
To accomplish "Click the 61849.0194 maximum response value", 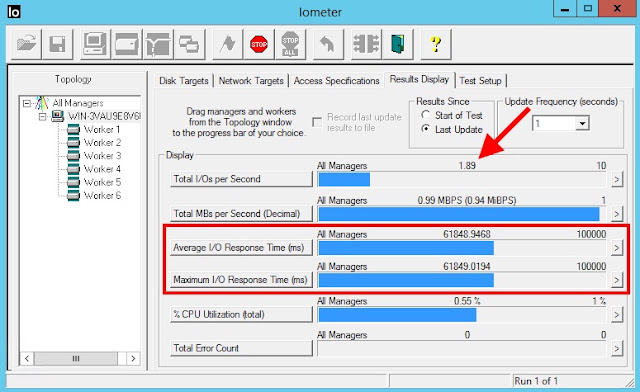I will pyautogui.click(x=467, y=266).
